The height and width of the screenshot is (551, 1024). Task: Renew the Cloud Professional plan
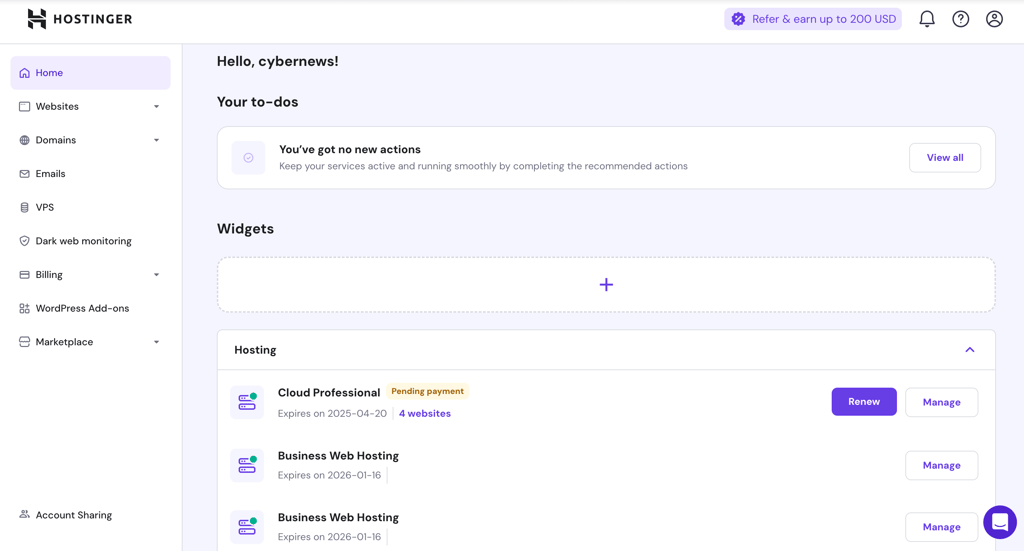(863, 401)
